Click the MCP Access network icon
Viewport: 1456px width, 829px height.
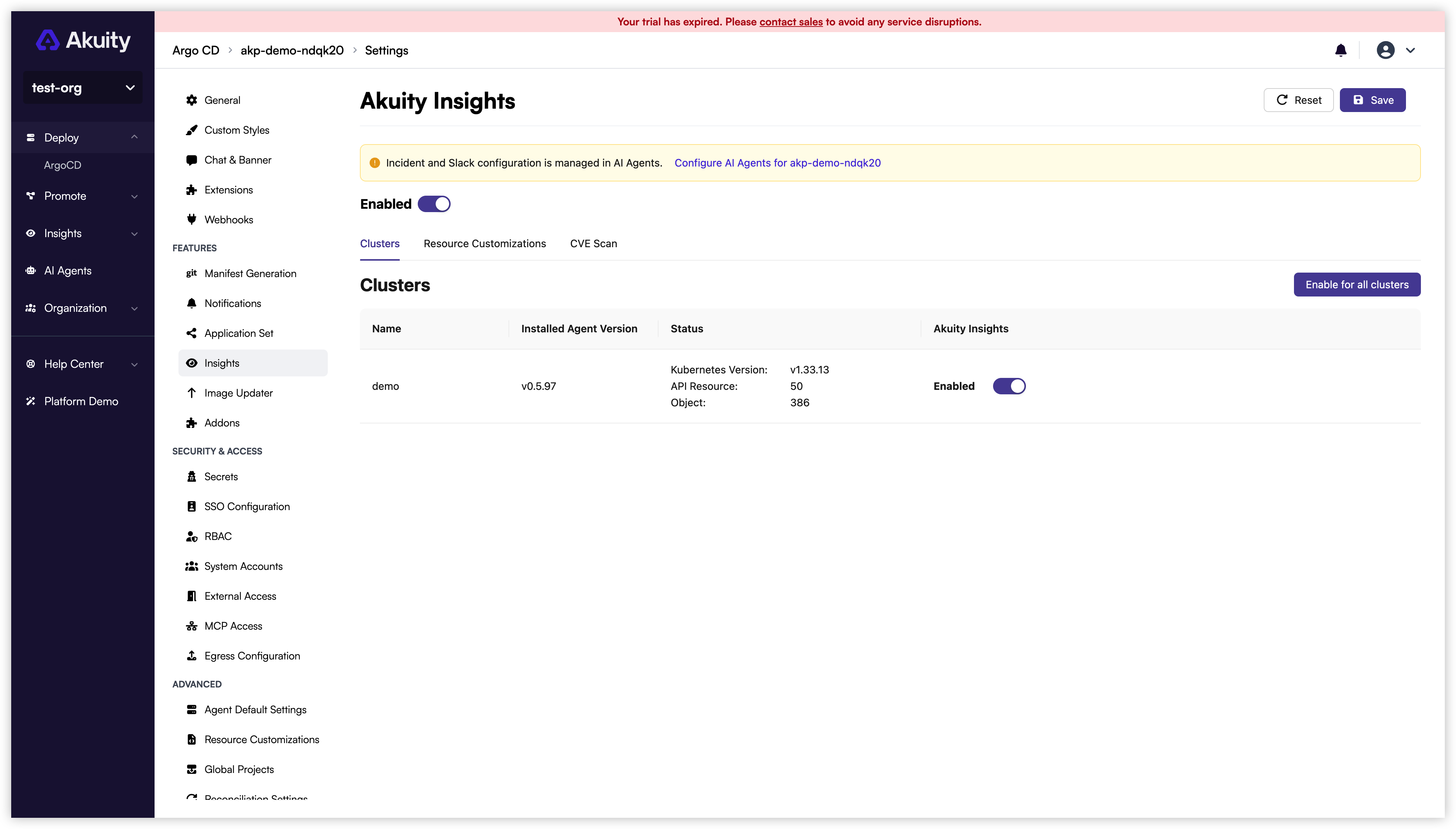pyautogui.click(x=192, y=626)
